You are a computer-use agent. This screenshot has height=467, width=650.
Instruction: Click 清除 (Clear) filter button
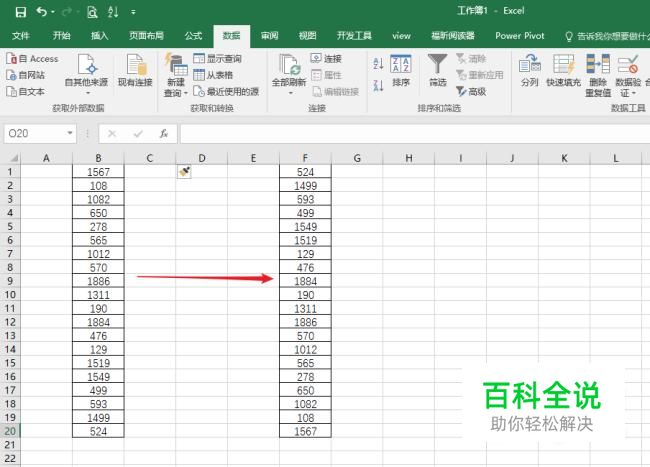(x=471, y=58)
